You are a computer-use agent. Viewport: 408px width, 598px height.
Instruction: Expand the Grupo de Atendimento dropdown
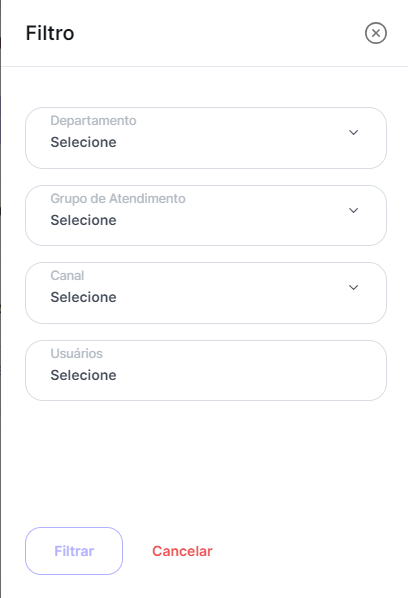(206, 215)
